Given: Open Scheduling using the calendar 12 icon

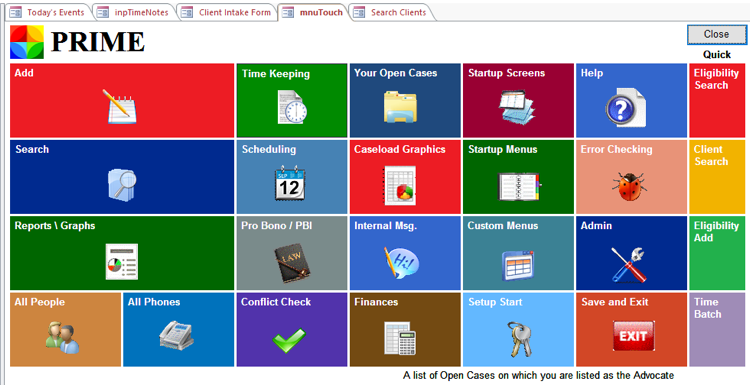Looking at the screenshot, I should (x=290, y=183).
